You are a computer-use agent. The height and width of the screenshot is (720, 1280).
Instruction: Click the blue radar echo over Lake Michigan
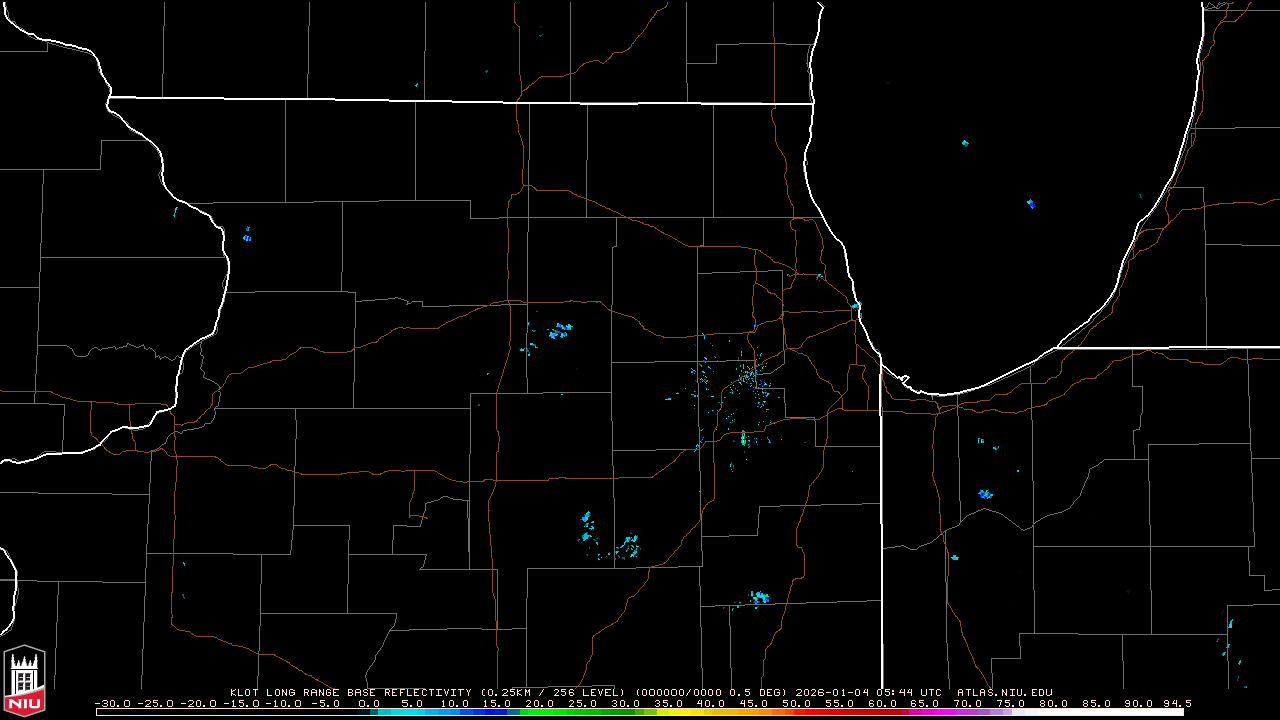[1031, 204]
